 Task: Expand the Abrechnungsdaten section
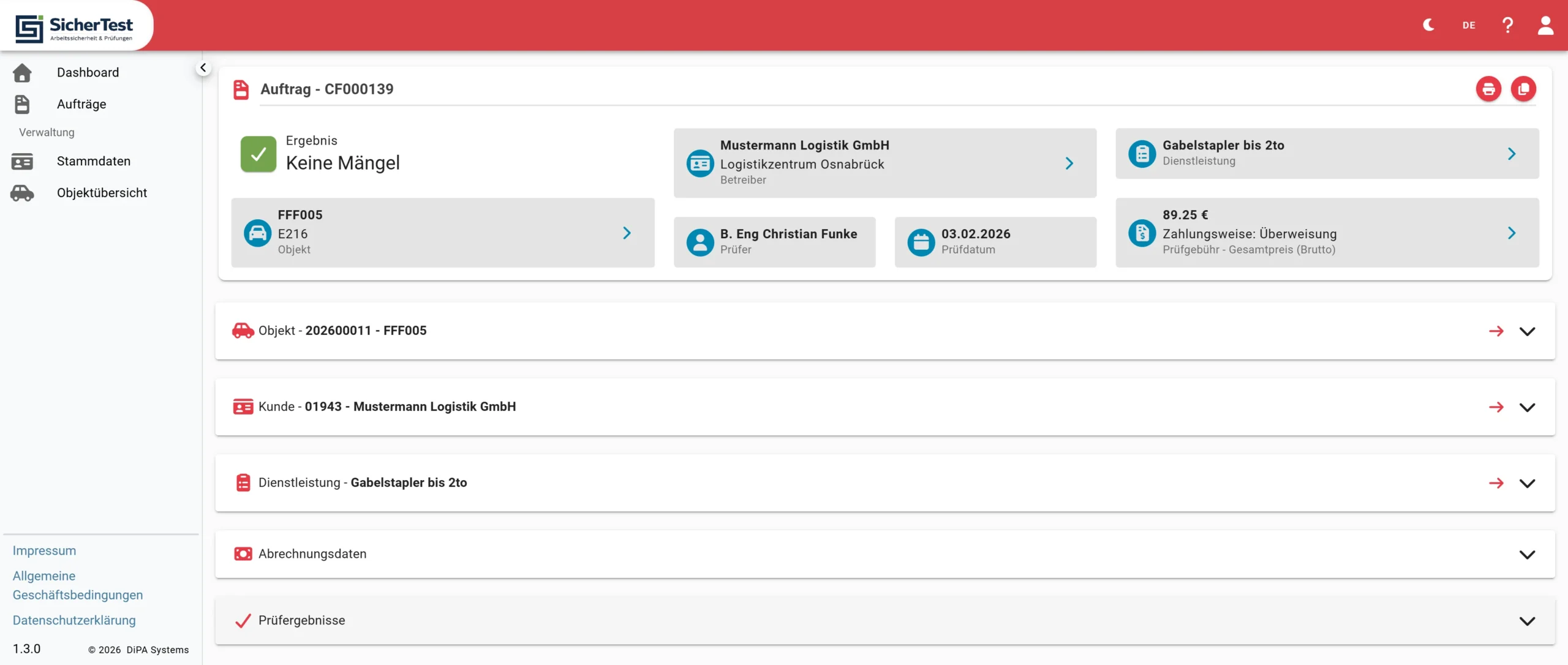[1527, 554]
